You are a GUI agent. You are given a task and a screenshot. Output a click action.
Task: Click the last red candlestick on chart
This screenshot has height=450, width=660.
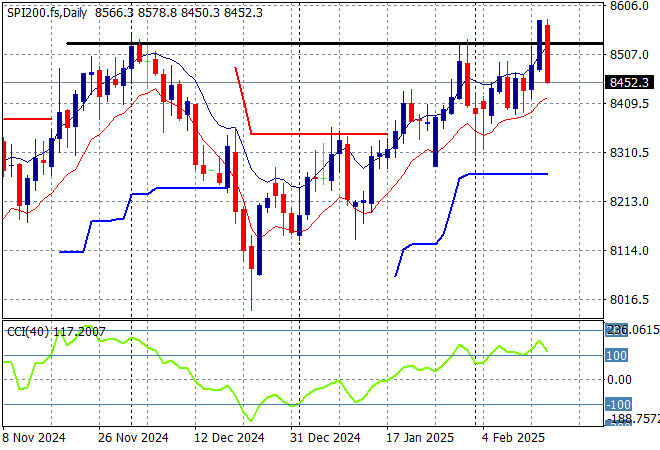click(x=548, y=54)
